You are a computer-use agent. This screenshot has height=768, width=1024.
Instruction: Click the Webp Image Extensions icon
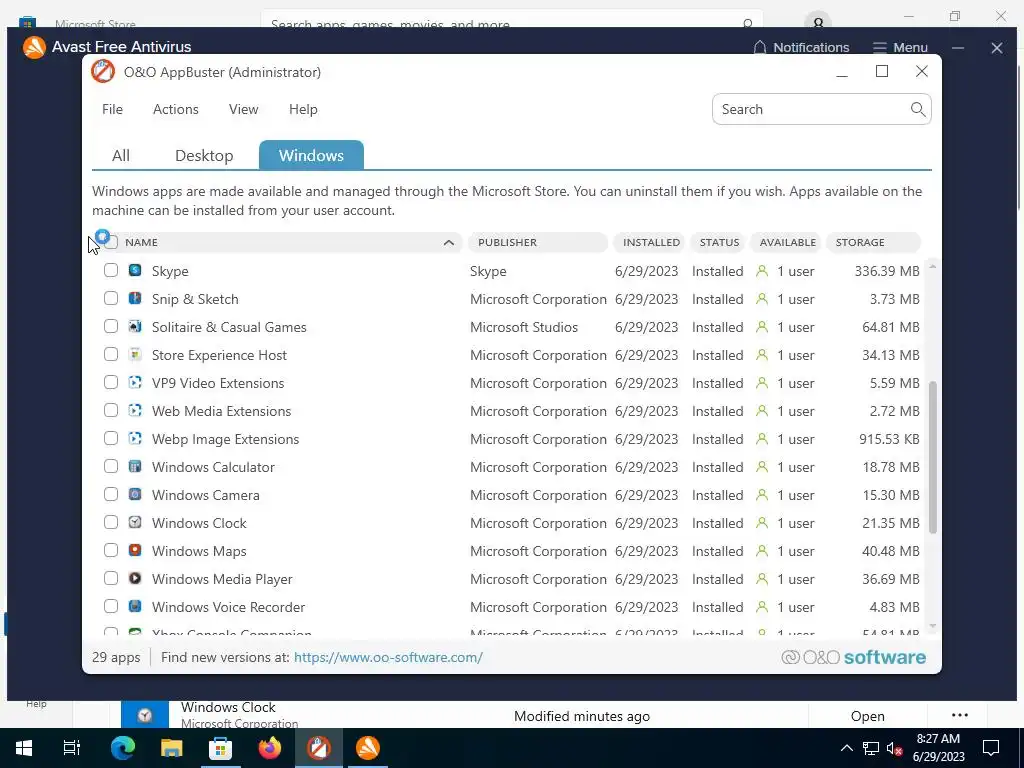tap(135, 439)
